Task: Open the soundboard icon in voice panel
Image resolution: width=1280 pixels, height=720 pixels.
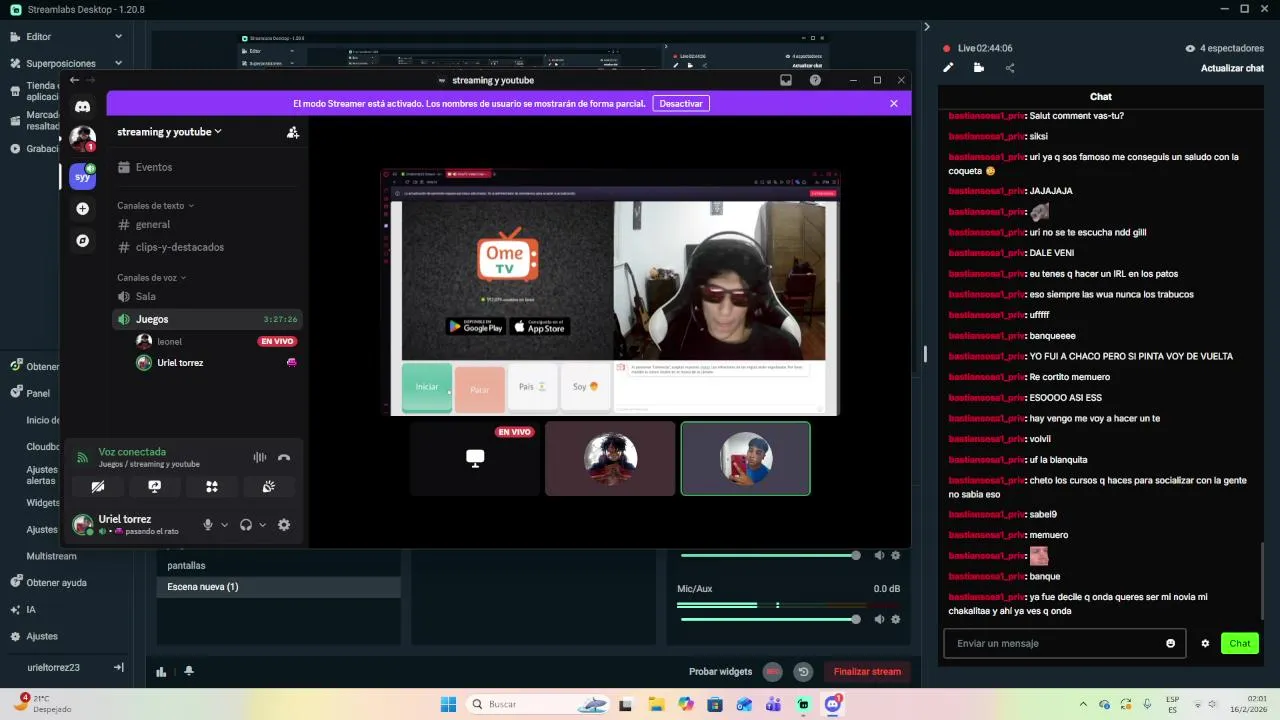Action: pos(269,487)
